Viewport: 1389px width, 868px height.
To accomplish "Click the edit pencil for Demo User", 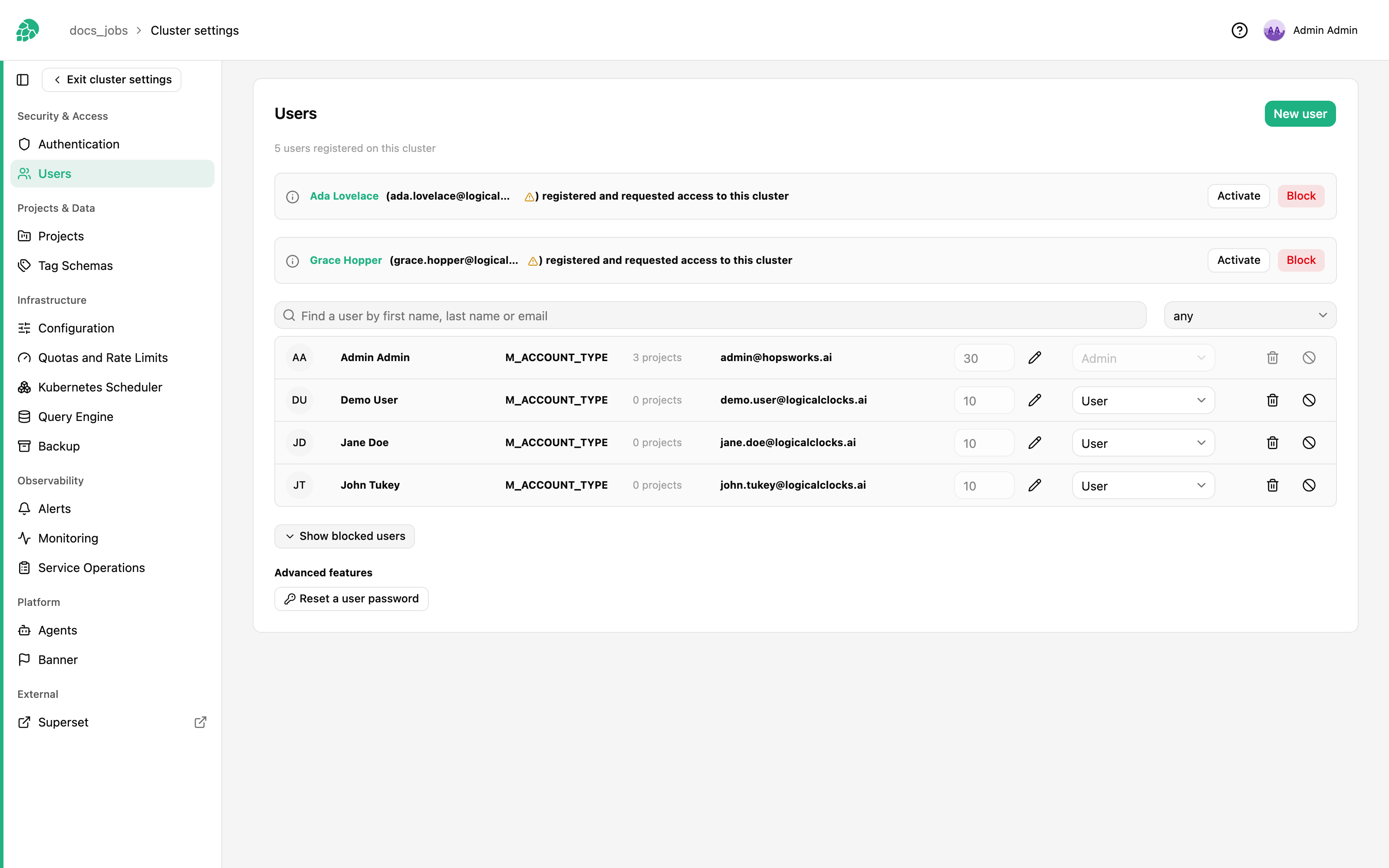I will pos(1034,400).
